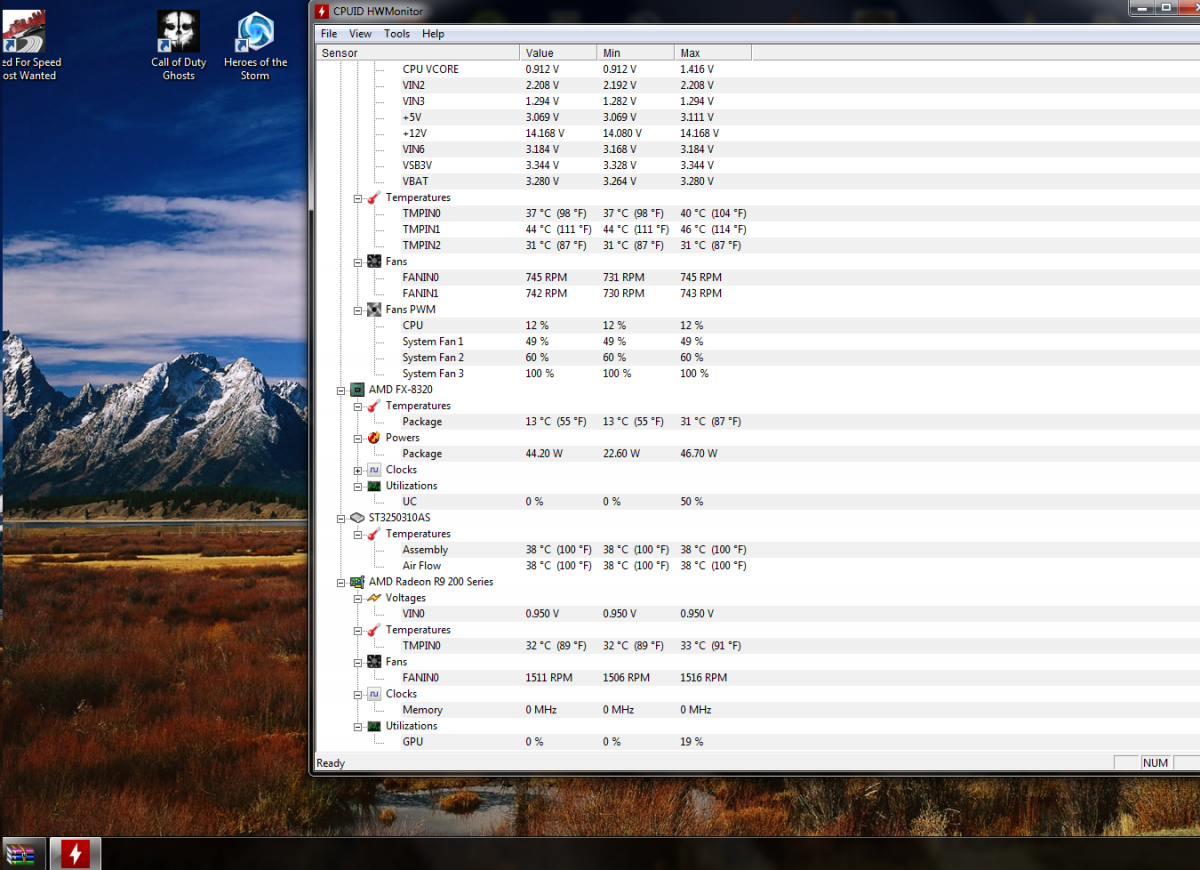The width and height of the screenshot is (1200, 870).
Task: Click the thermometer icon above the TMPIN0 37 °C row
Action: [x=373, y=197]
